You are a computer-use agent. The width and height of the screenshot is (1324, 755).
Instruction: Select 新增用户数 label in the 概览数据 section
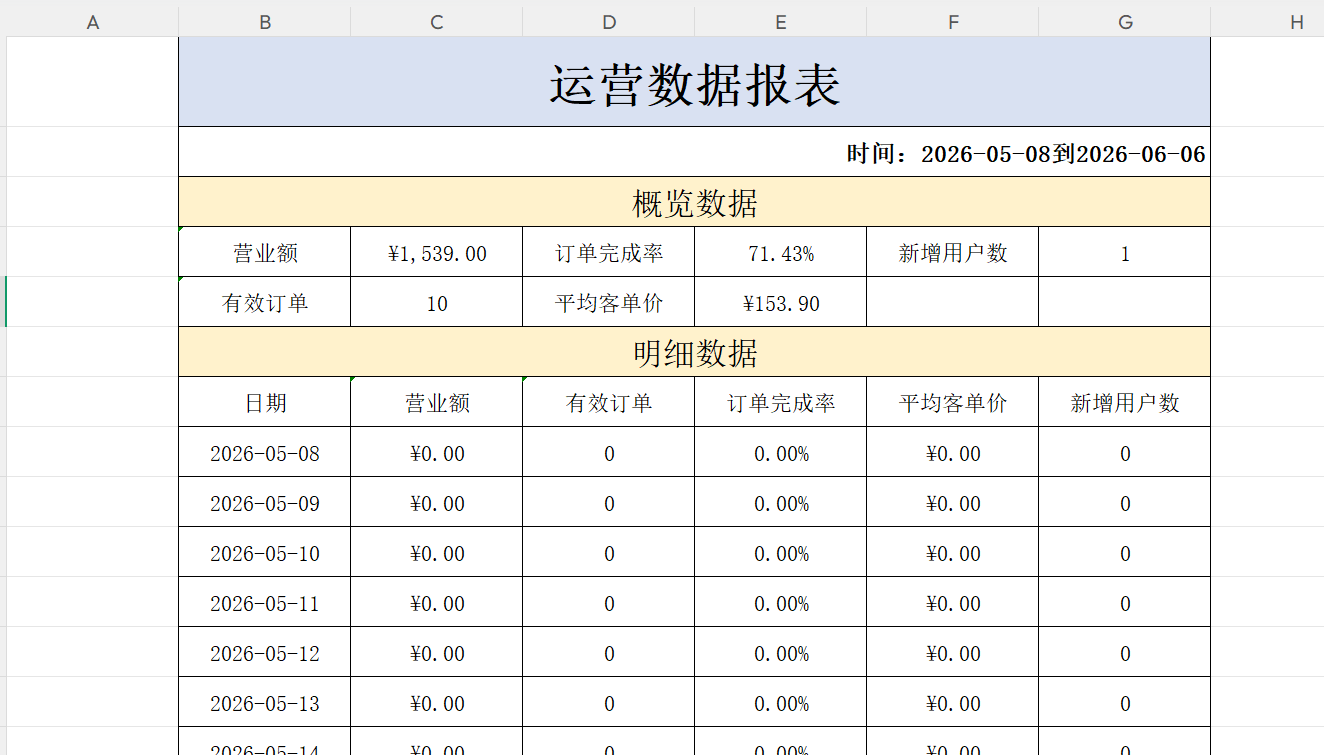click(953, 252)
